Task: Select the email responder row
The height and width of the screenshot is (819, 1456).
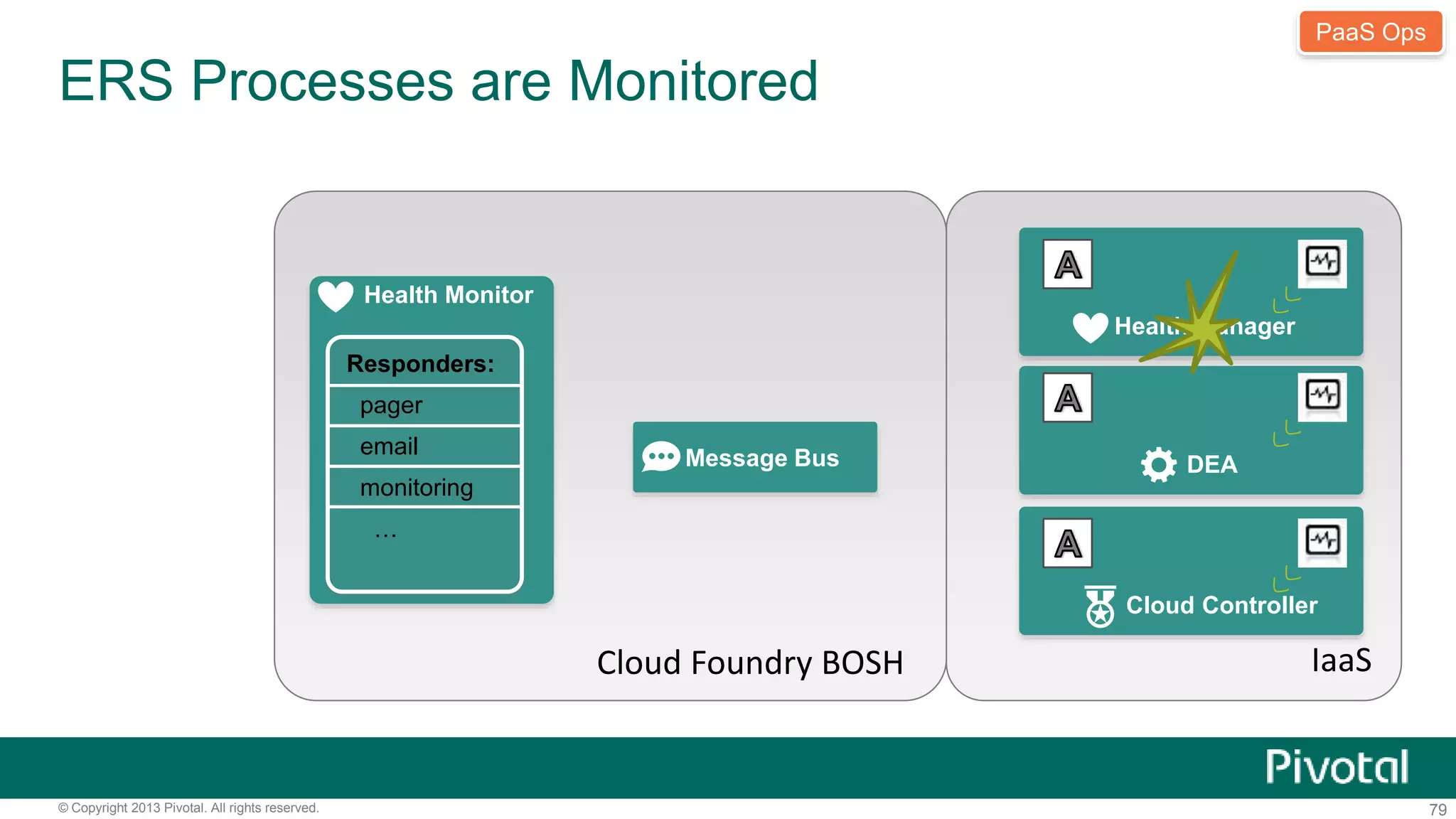Action: click(x=424, y=446)
